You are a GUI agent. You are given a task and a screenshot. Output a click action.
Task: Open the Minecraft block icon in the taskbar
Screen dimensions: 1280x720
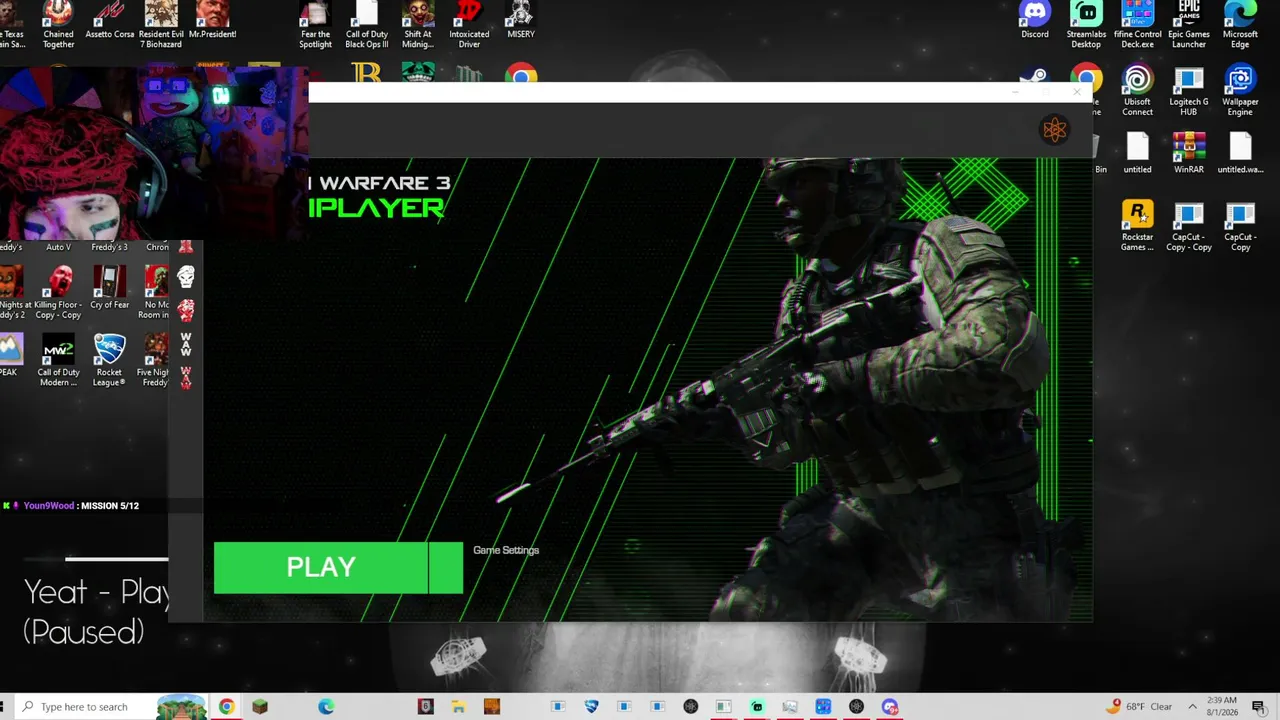coord(260,707)
